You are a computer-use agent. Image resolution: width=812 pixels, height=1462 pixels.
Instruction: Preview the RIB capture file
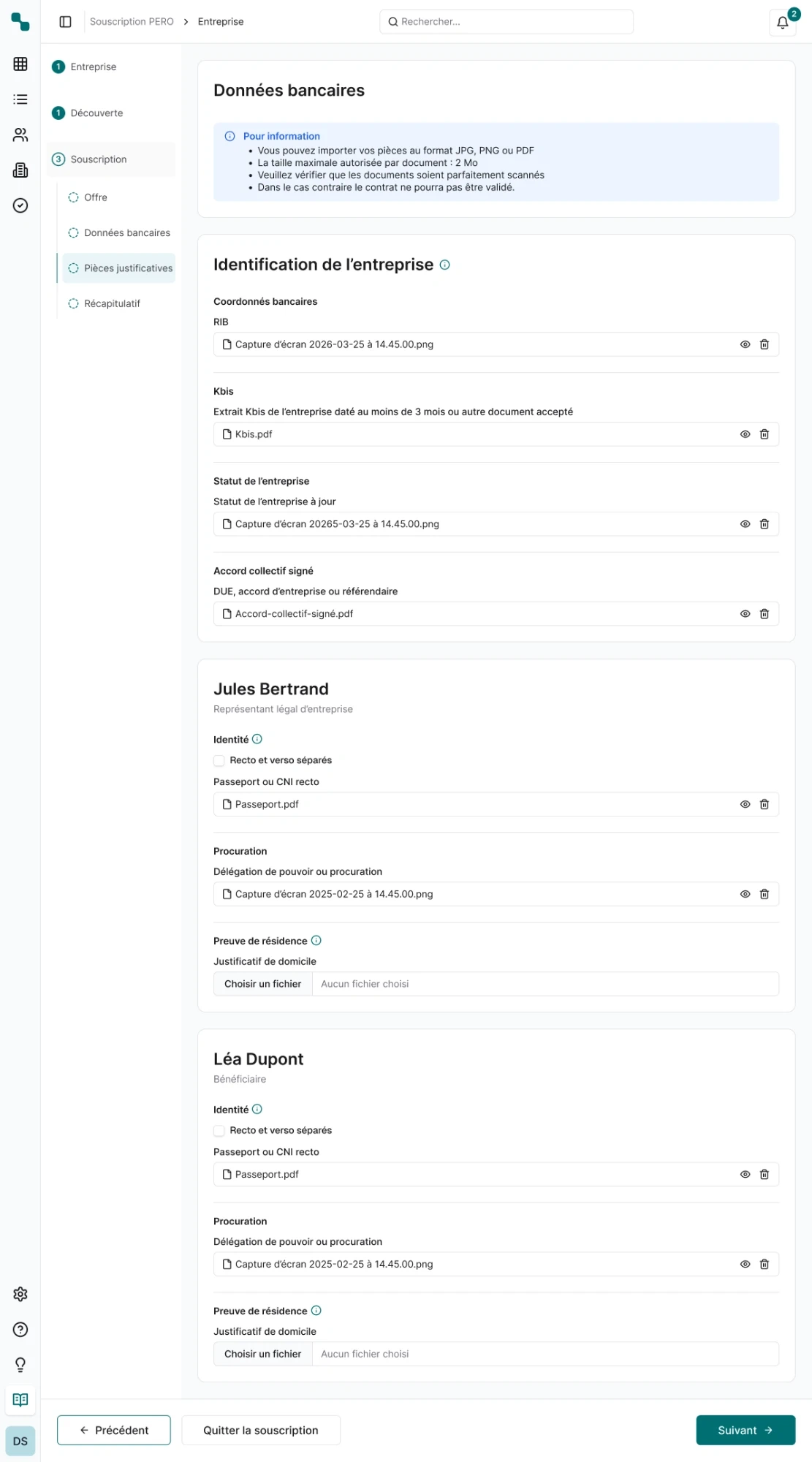[745, 344]
